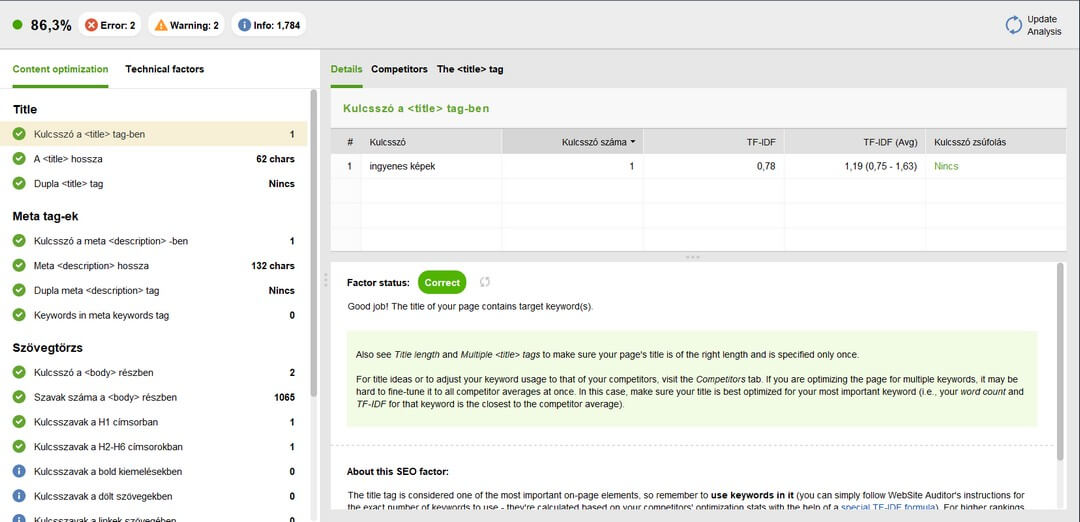This screenshot has height=522, width=1080.
Task: Open the Competitors tab
Action: (x=399, y=69)
